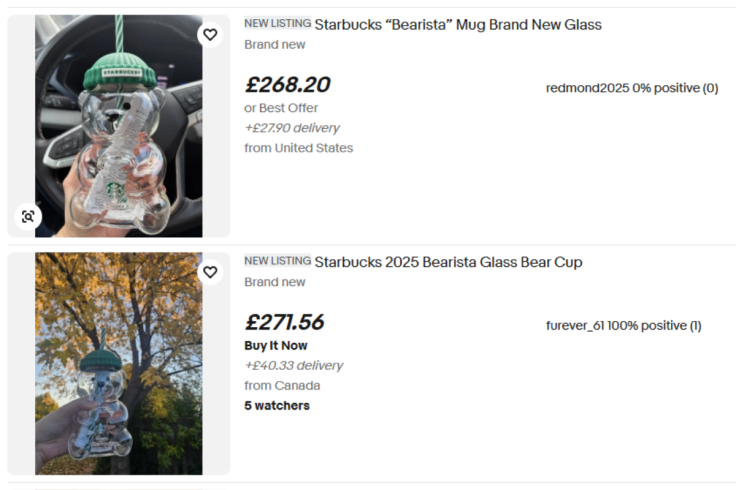View seller furever_61 feedback

tap(623, 326)
